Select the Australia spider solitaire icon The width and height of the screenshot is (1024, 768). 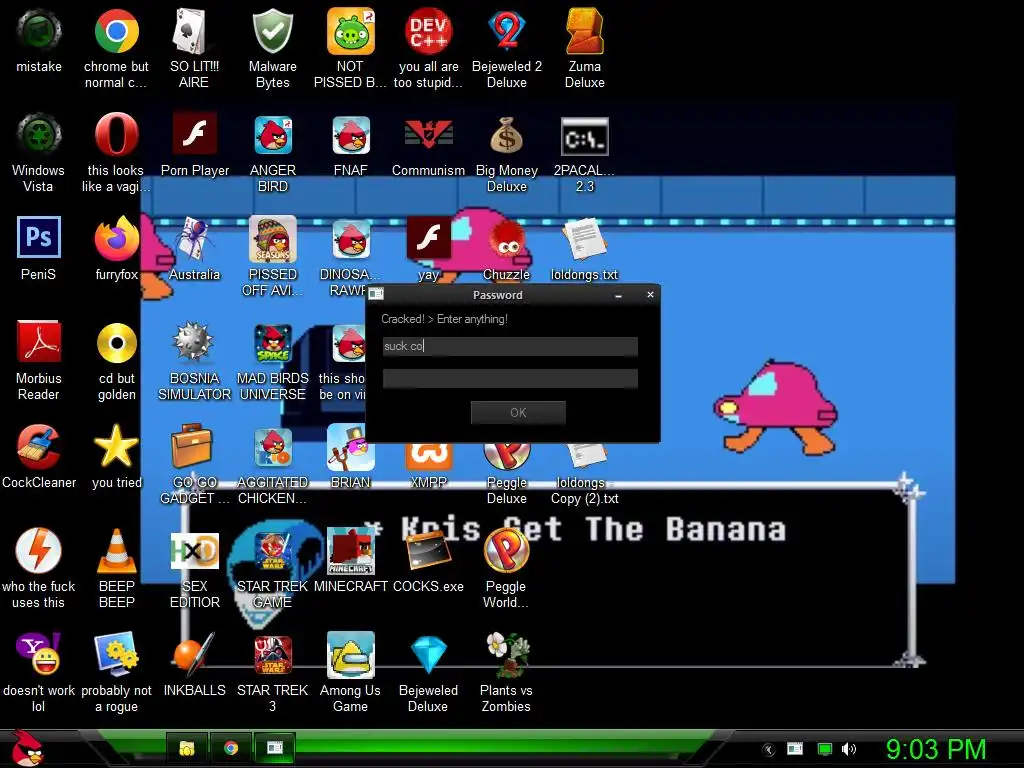click(194, 239)
